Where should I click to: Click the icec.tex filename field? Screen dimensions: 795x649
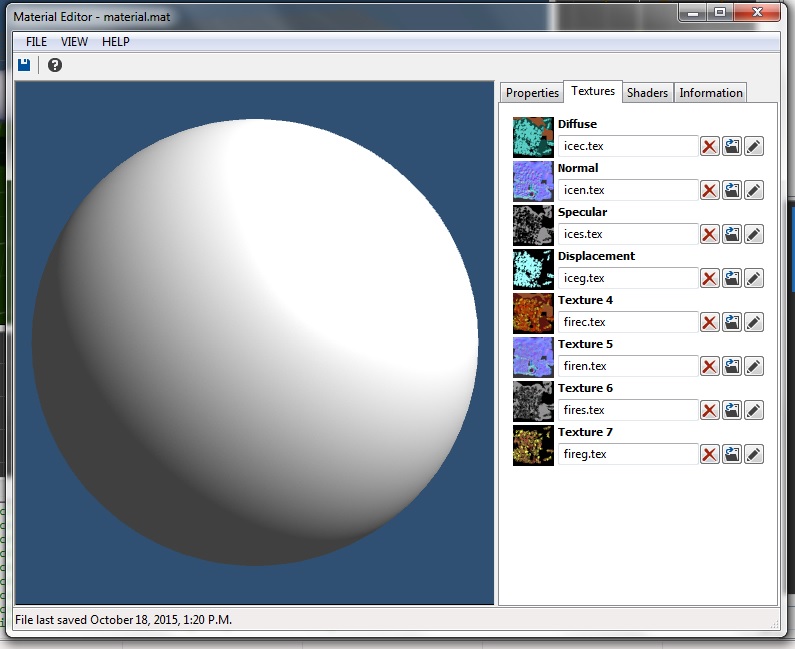628,146
